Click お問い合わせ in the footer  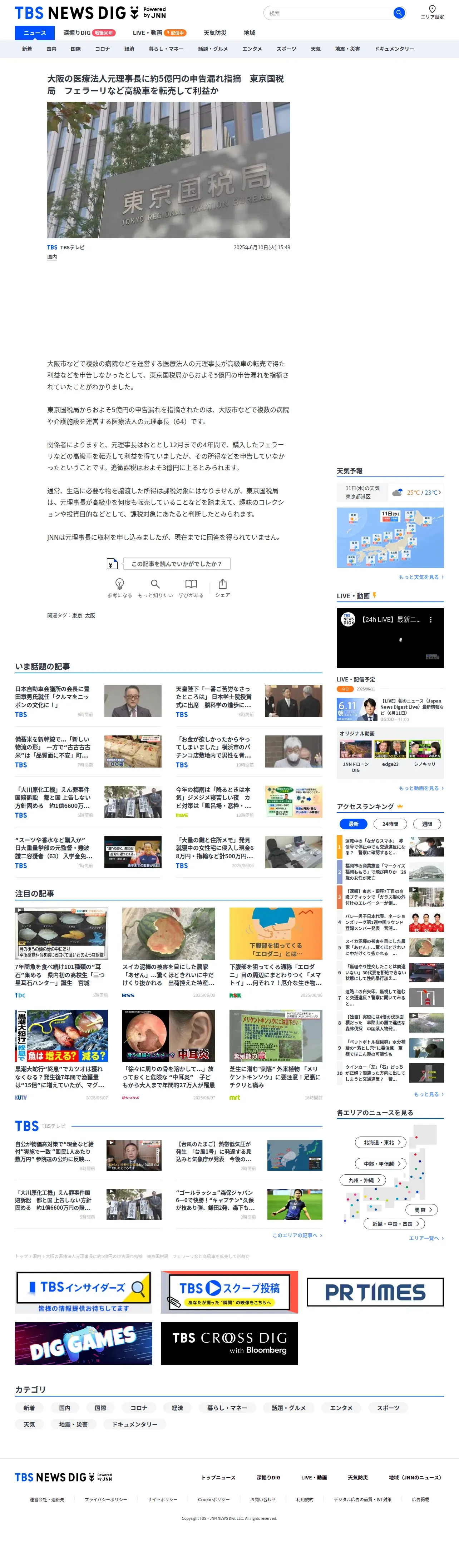(263, 1499)
